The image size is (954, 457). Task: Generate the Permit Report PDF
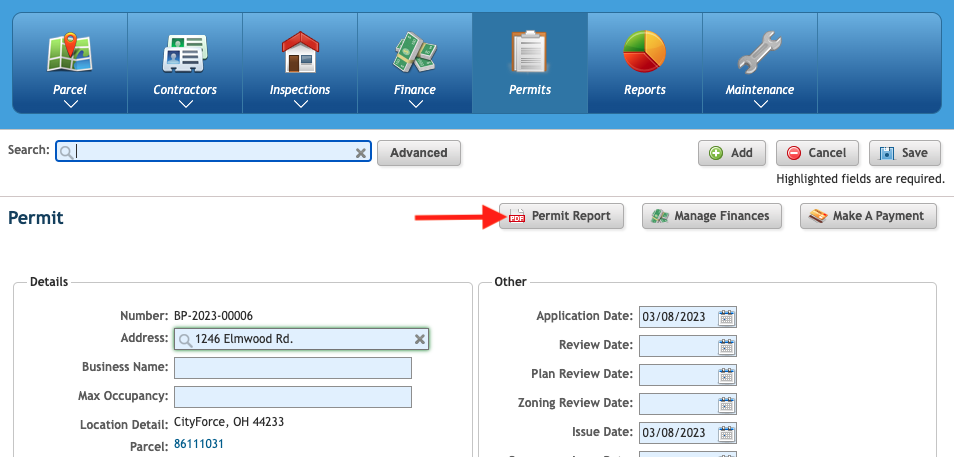[562, 216]
